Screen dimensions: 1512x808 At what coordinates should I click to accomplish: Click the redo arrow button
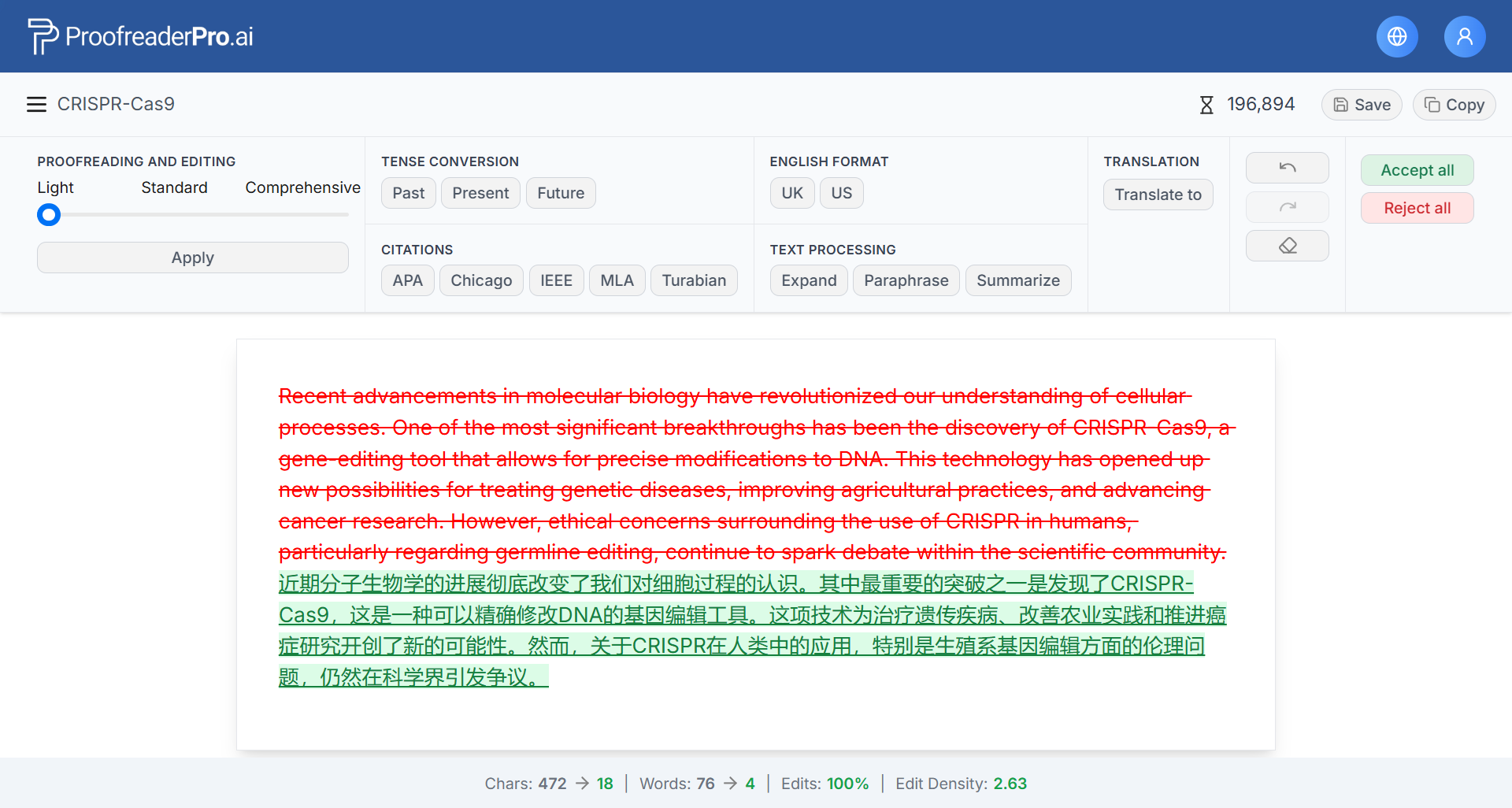1287,207
